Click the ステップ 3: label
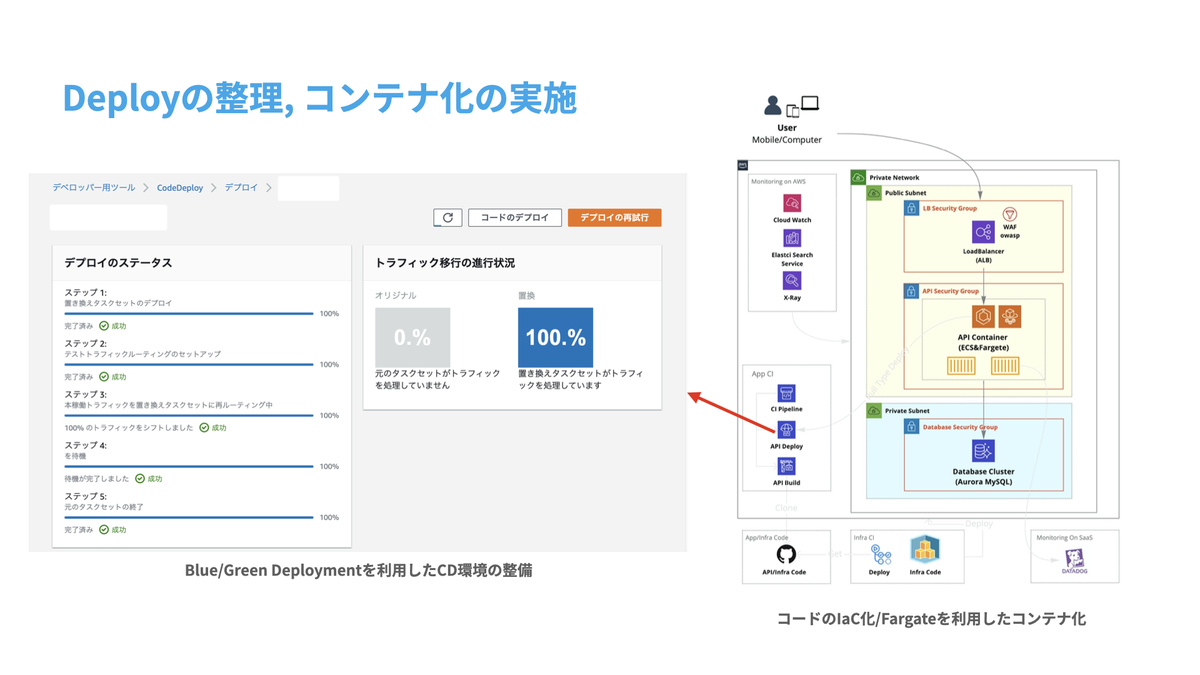Image resolution: width=1200 pixels, height=675 pixels. click(85, 395)
